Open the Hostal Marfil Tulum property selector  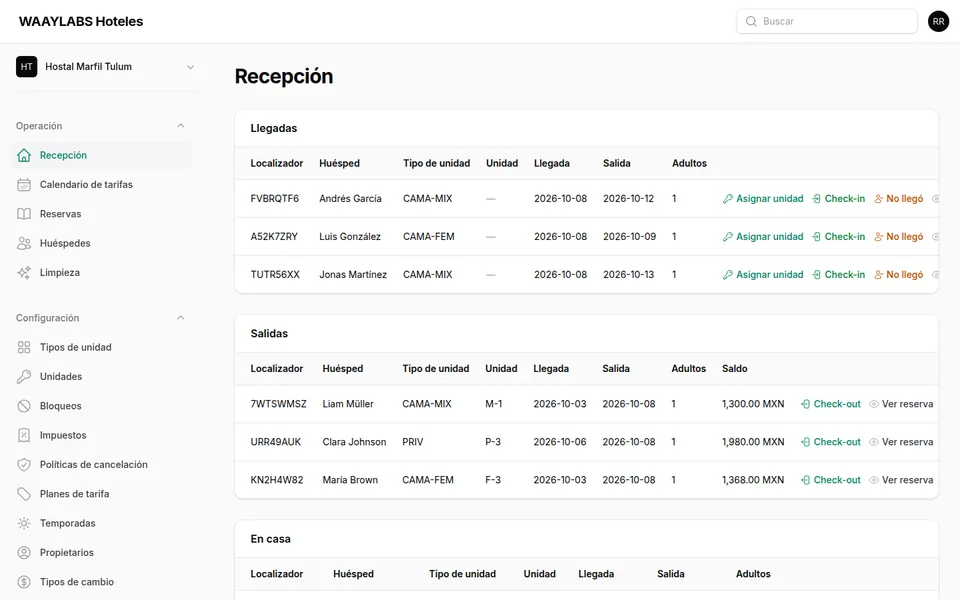(106, 67)
